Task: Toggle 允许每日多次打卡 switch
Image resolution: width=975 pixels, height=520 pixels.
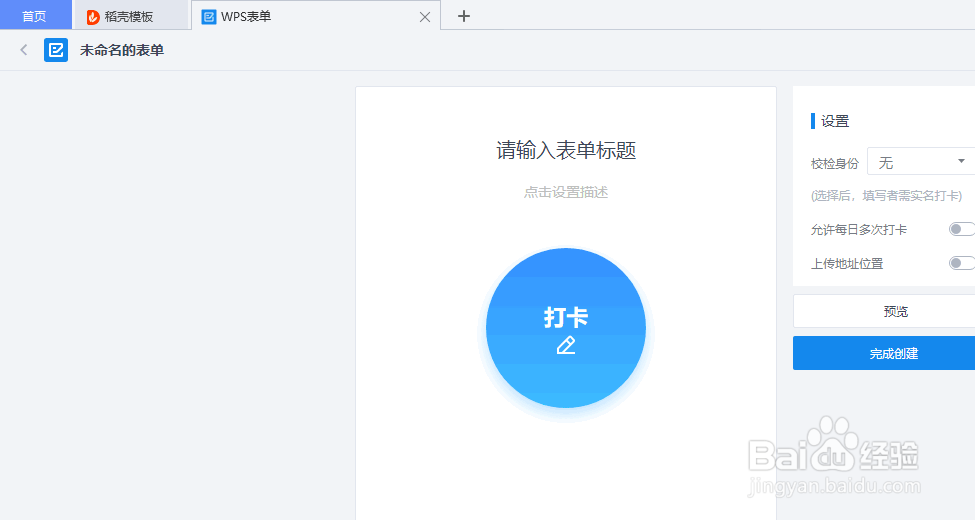Action: click(961, 229)
